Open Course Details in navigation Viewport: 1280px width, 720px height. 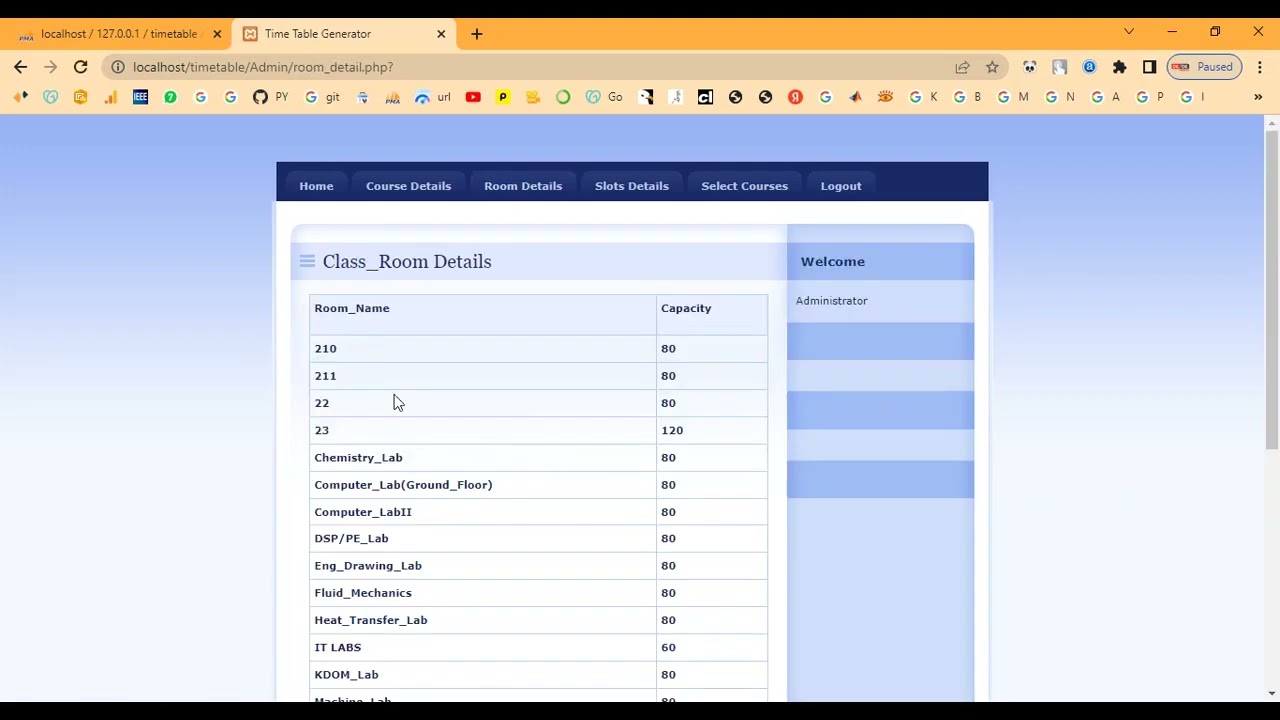408,186
